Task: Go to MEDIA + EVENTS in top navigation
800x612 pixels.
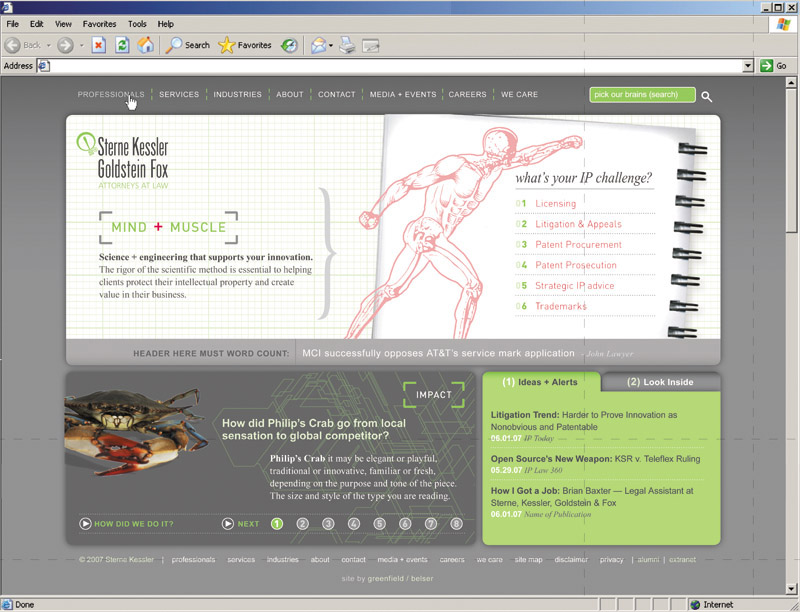Action: (x=403, y=94)
